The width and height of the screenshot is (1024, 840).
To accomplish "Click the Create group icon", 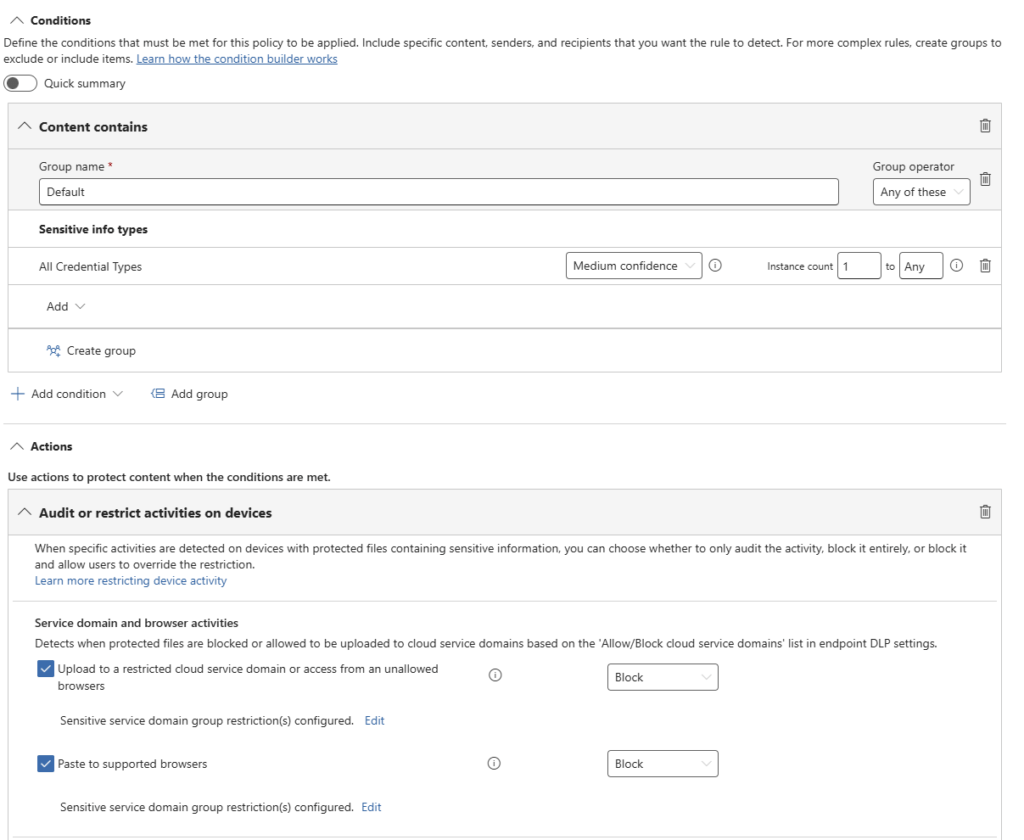I will [x=54, y=351].
